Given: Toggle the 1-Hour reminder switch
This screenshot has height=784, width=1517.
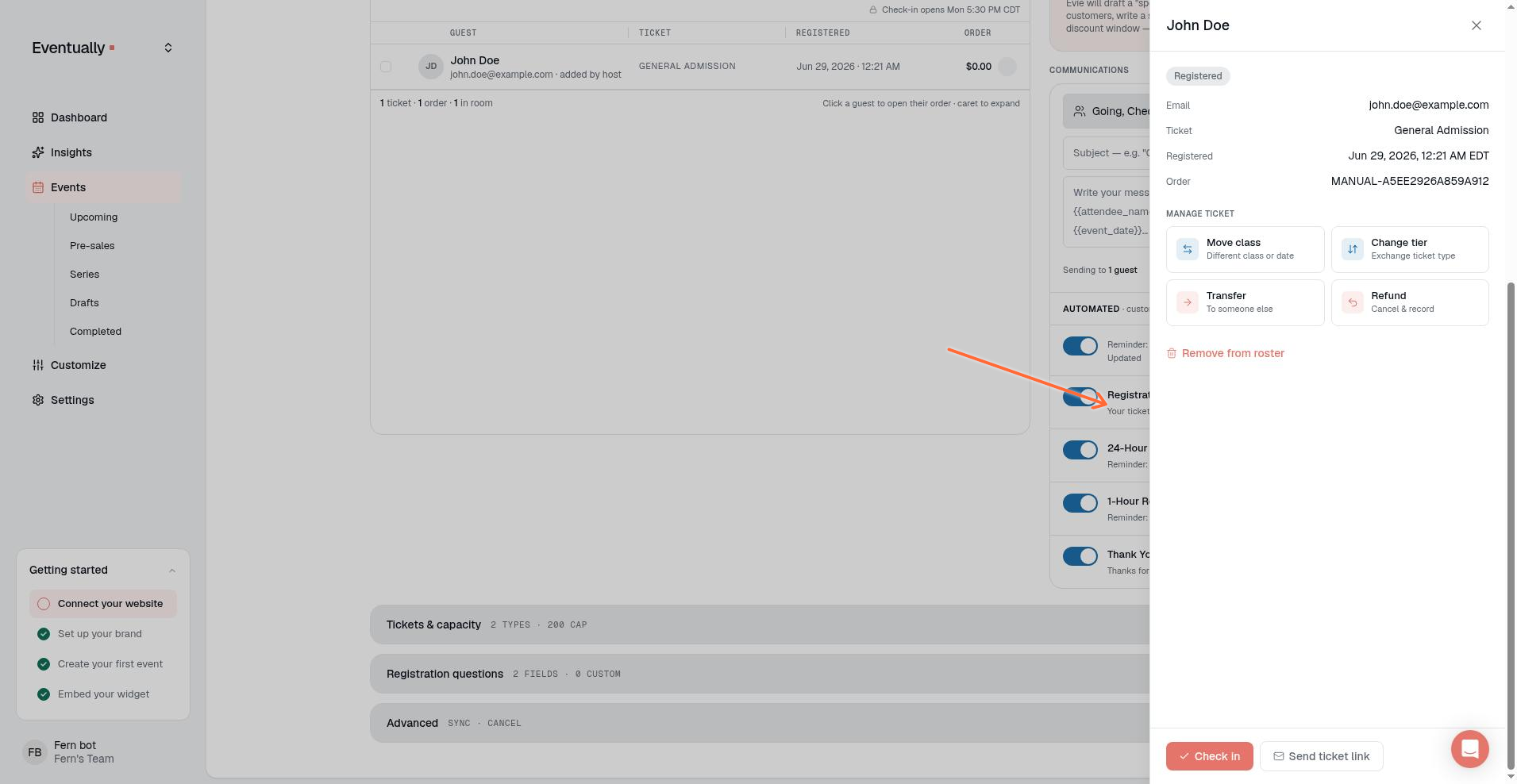Looking at the screenshot, I should [1080, 503].
